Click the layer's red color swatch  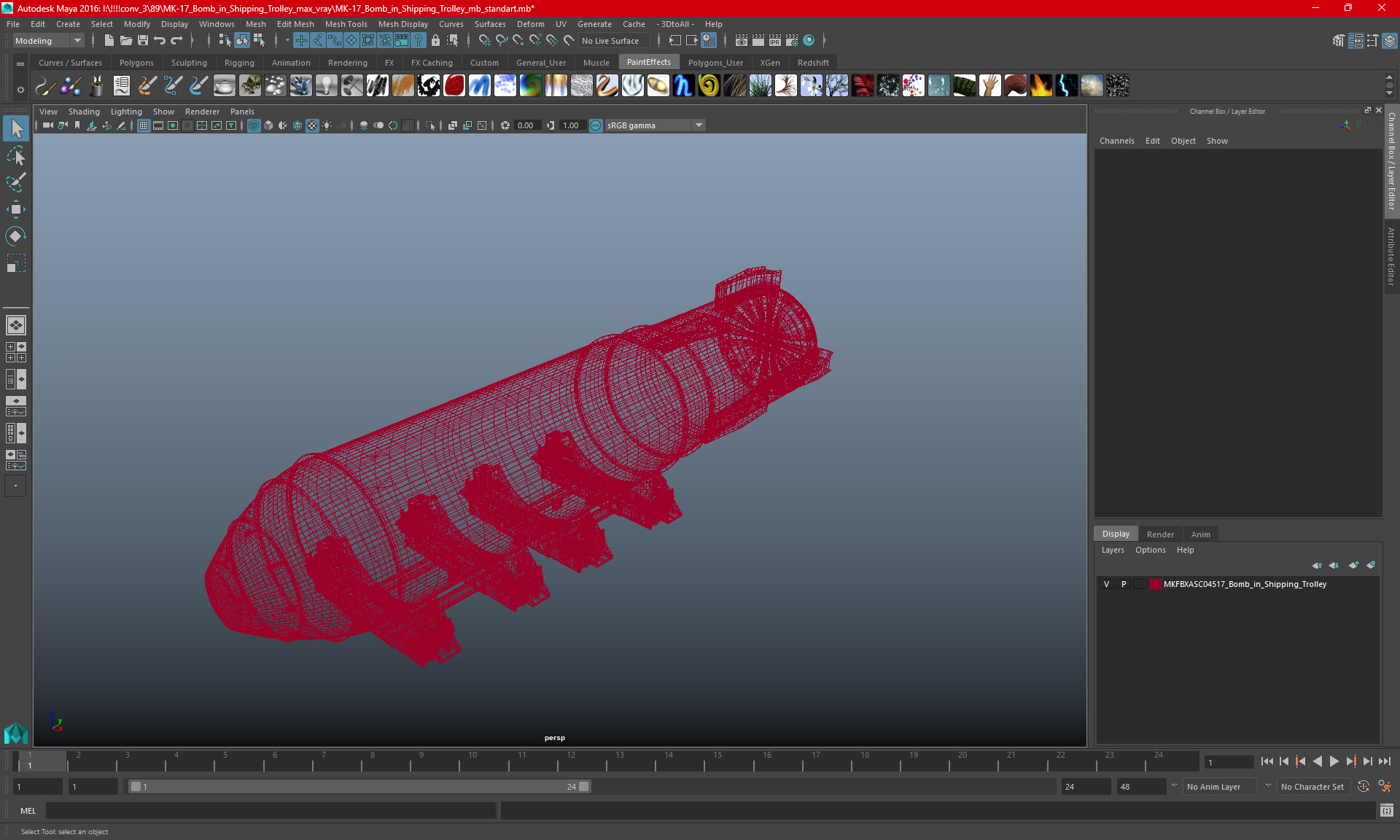tap(1155, 584)
